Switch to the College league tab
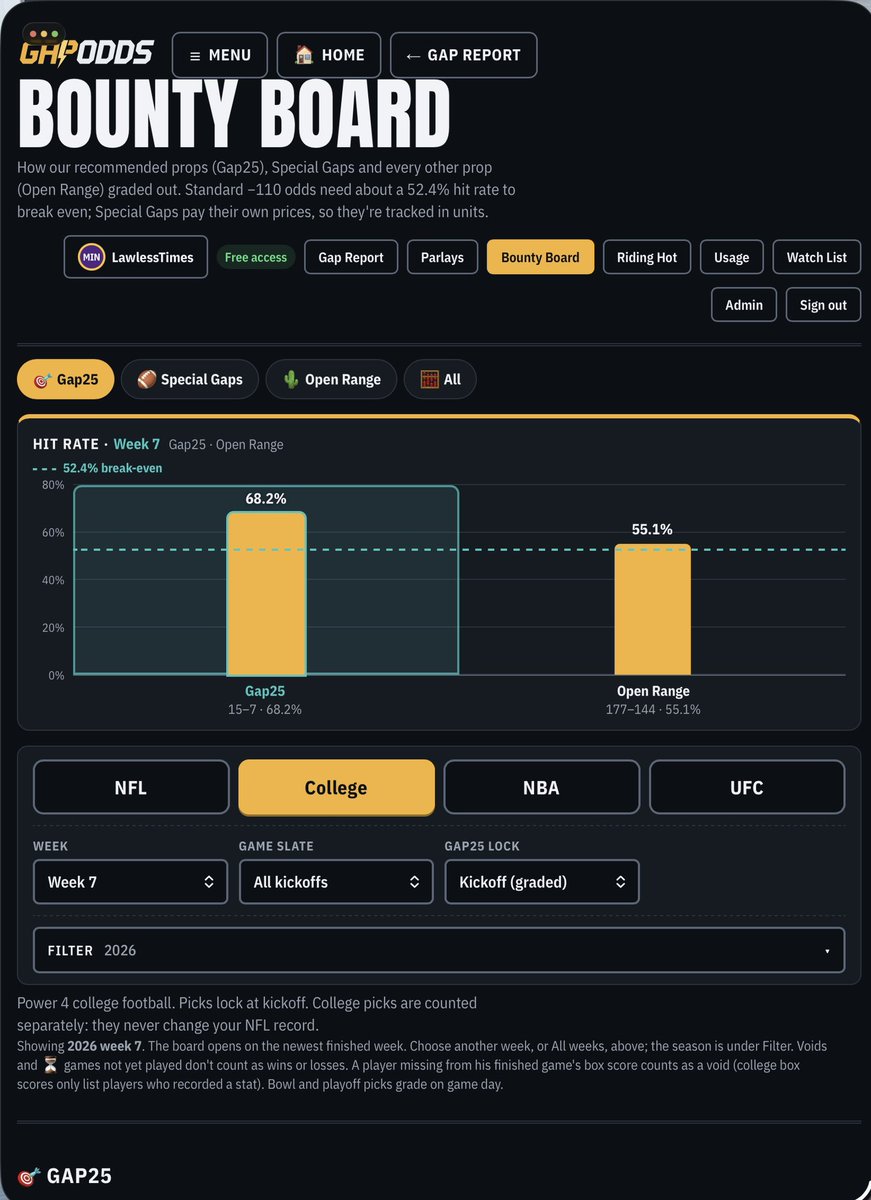 click(x=336, y=787)
